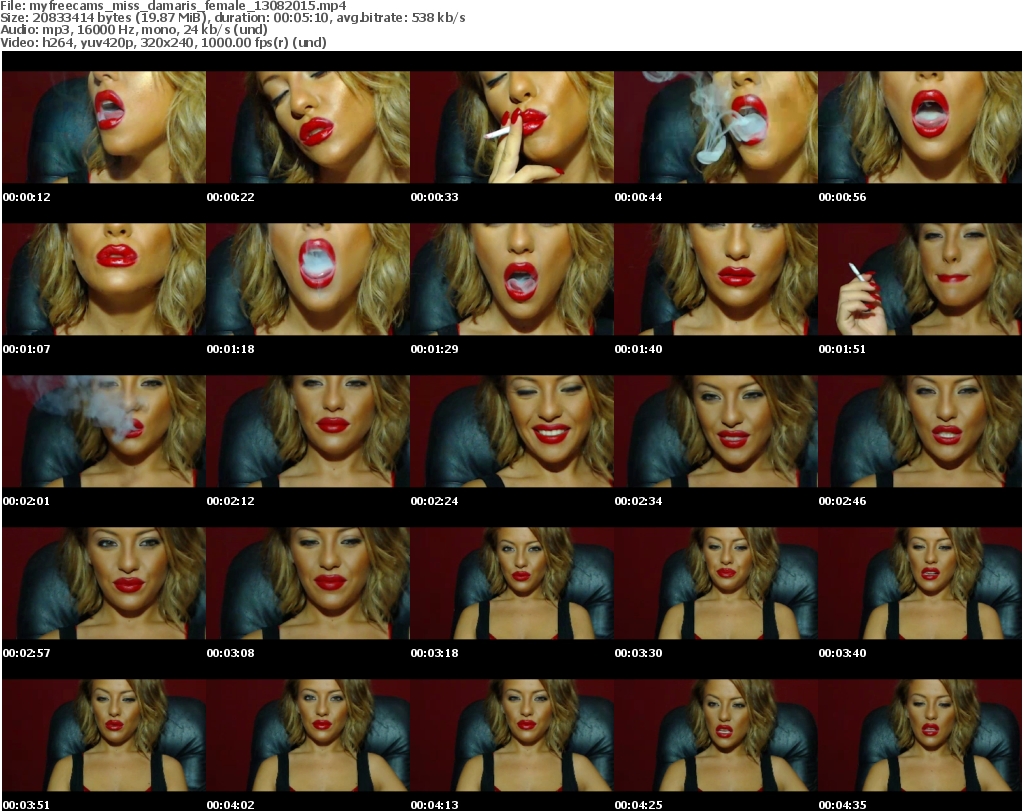1024x811 pixels.
Task: Select the thumbnail timestamped 00:00:44
Action: click(x=716, y=127)
